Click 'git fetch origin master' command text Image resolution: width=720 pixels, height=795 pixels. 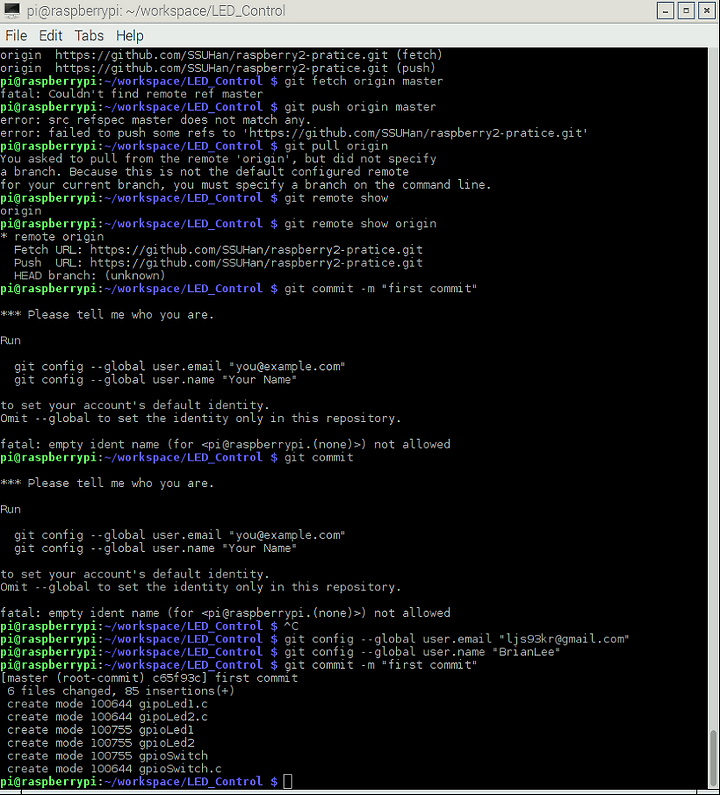(363, 81)
